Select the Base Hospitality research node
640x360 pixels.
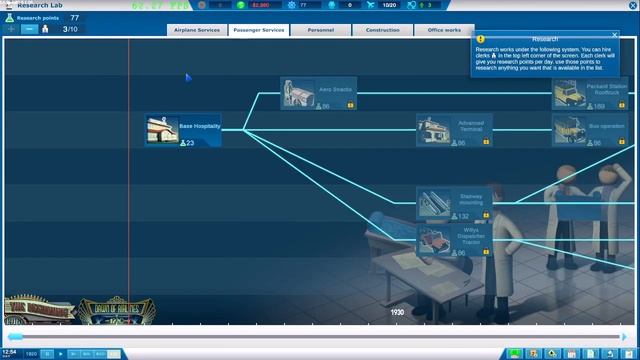[183, 130]
